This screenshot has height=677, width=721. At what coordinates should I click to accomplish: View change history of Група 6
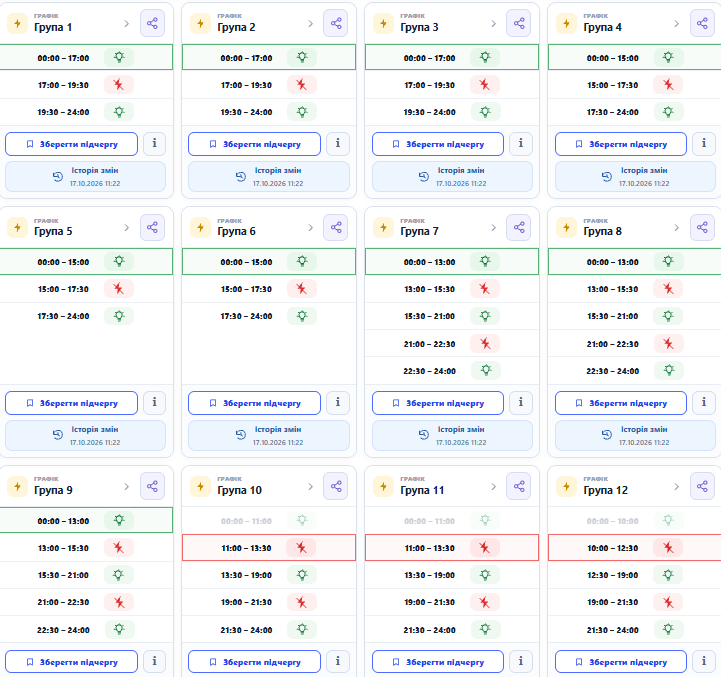(x=269, y=436)
